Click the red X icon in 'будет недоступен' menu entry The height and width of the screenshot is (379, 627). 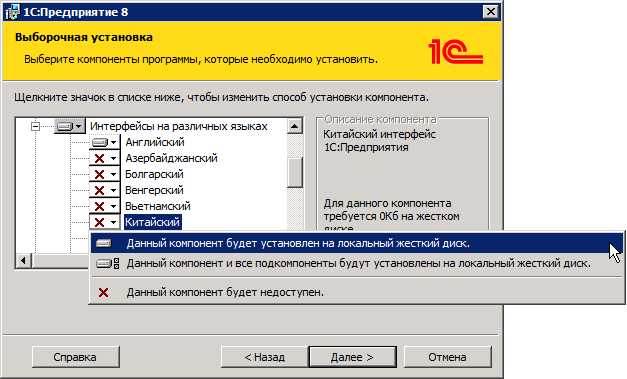coord(104,293)
